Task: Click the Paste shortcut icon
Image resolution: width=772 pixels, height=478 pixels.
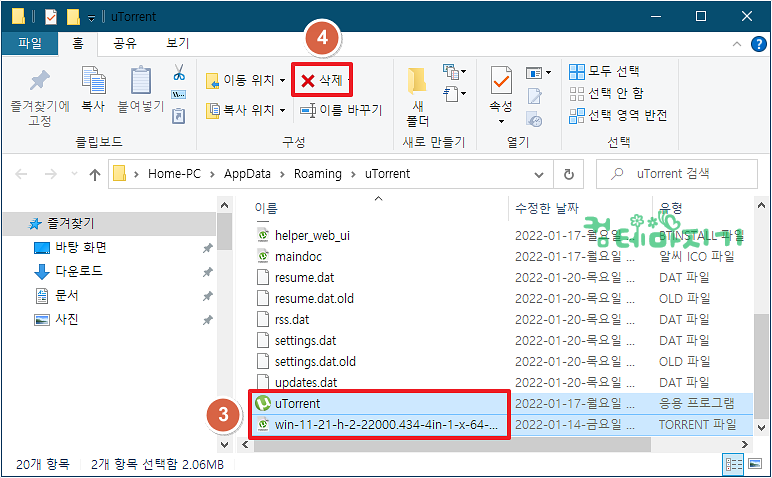Action: (178, 116)
